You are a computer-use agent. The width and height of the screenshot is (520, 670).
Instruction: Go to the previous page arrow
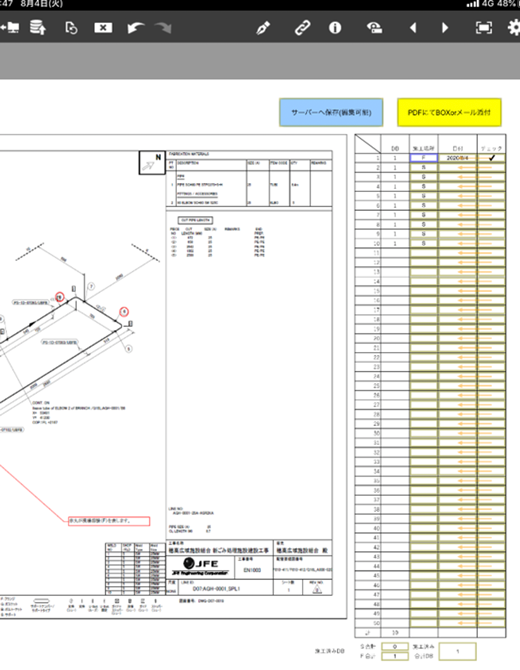pyautogui.click(x=413, y=28)
